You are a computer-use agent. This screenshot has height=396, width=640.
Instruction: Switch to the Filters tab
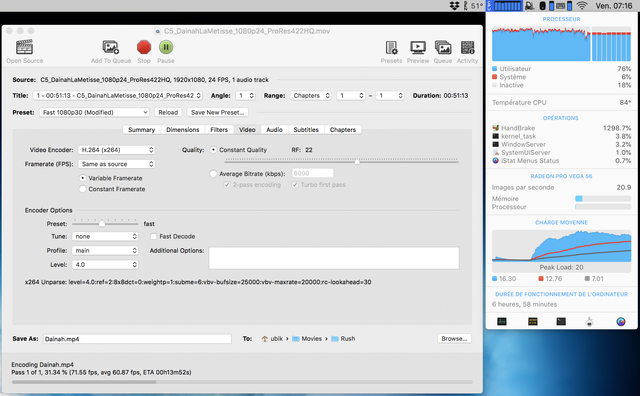click(x=219, y=129)
